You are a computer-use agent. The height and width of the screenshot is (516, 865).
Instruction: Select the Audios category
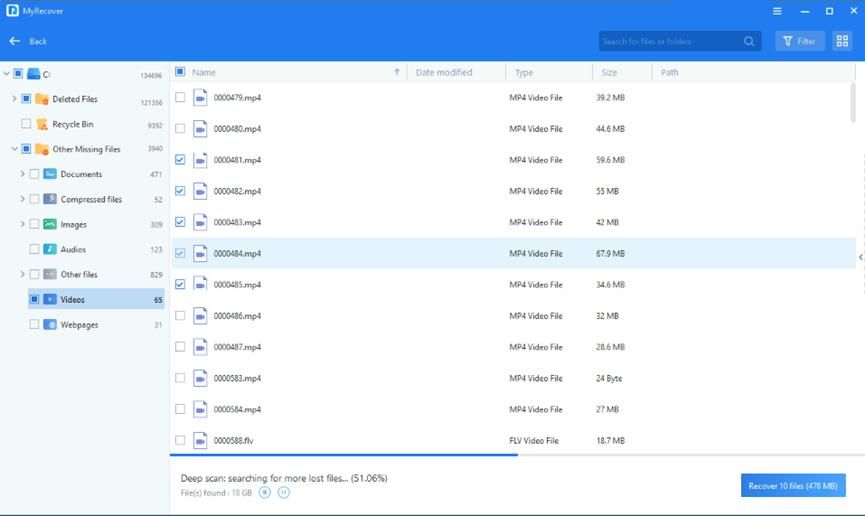point(73,249)
